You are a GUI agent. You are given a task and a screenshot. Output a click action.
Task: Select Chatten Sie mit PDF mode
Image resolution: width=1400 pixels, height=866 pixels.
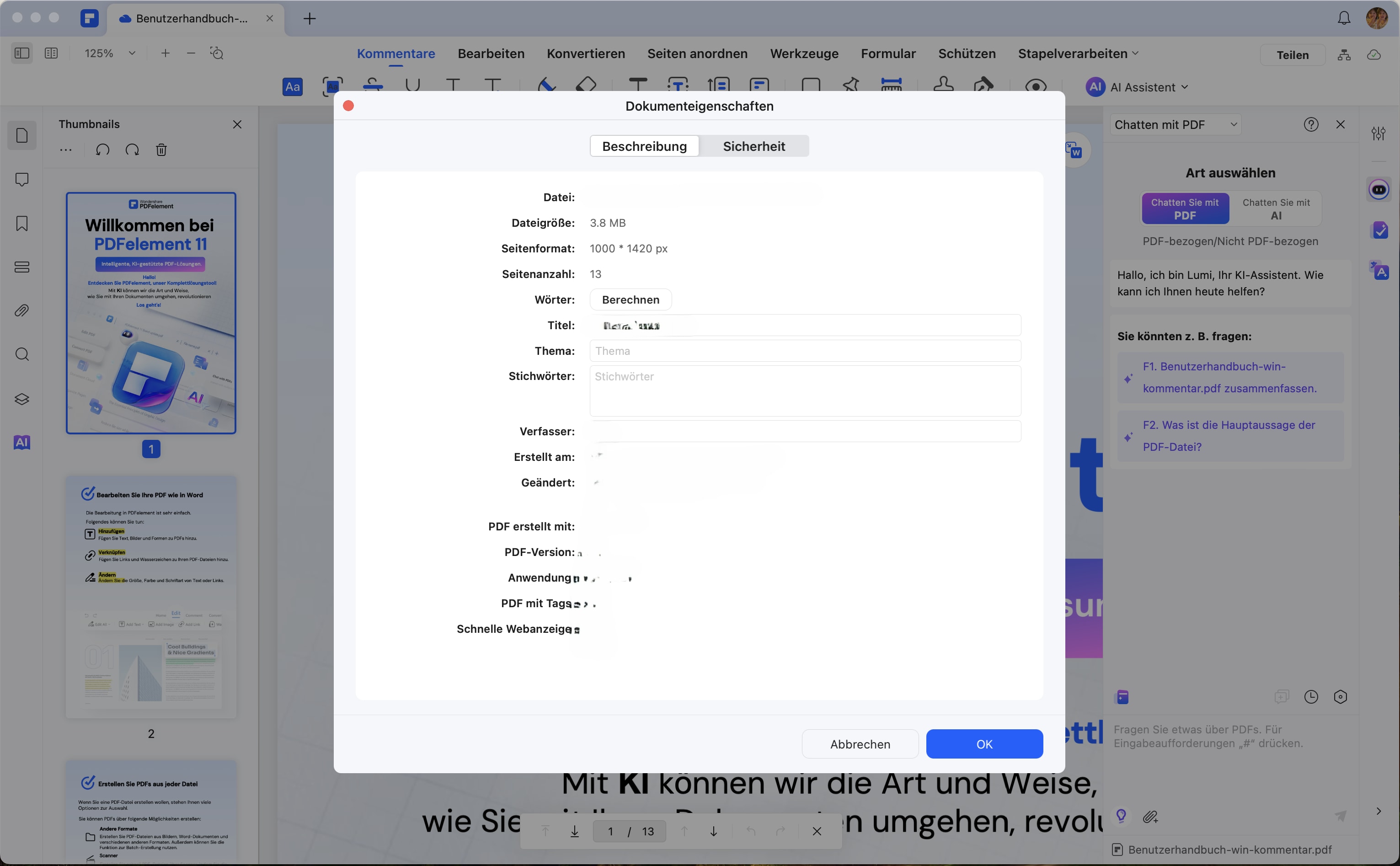[x=1185, y=209]
